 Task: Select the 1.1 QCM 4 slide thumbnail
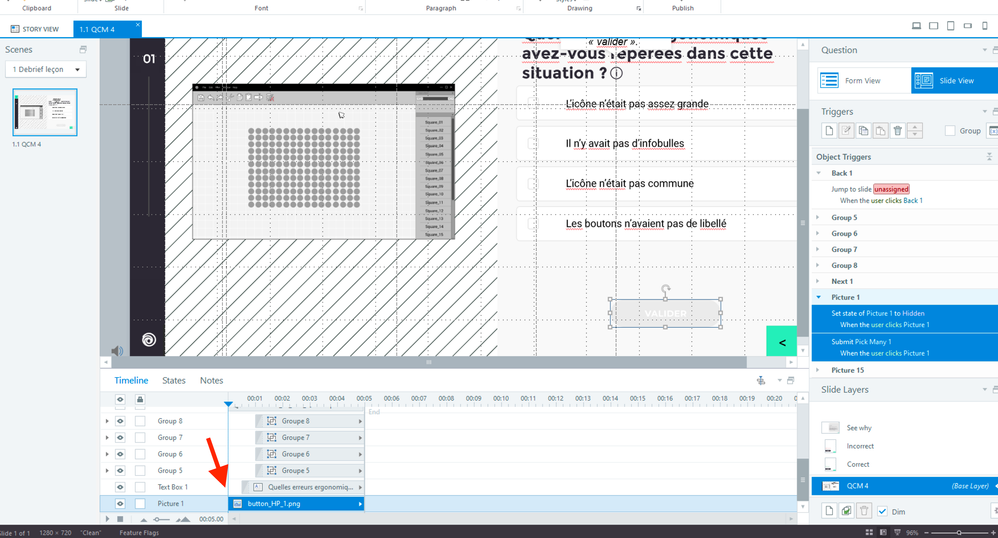[x=45, y=112]
